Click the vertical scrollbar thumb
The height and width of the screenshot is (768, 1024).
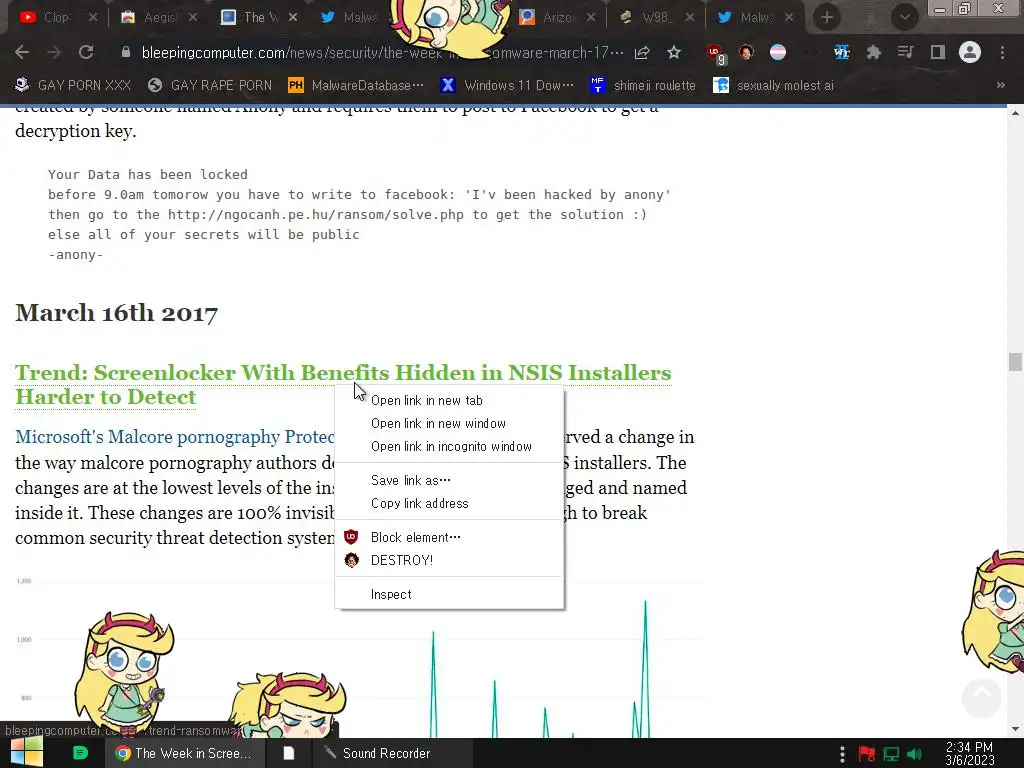coord(1015,361)
